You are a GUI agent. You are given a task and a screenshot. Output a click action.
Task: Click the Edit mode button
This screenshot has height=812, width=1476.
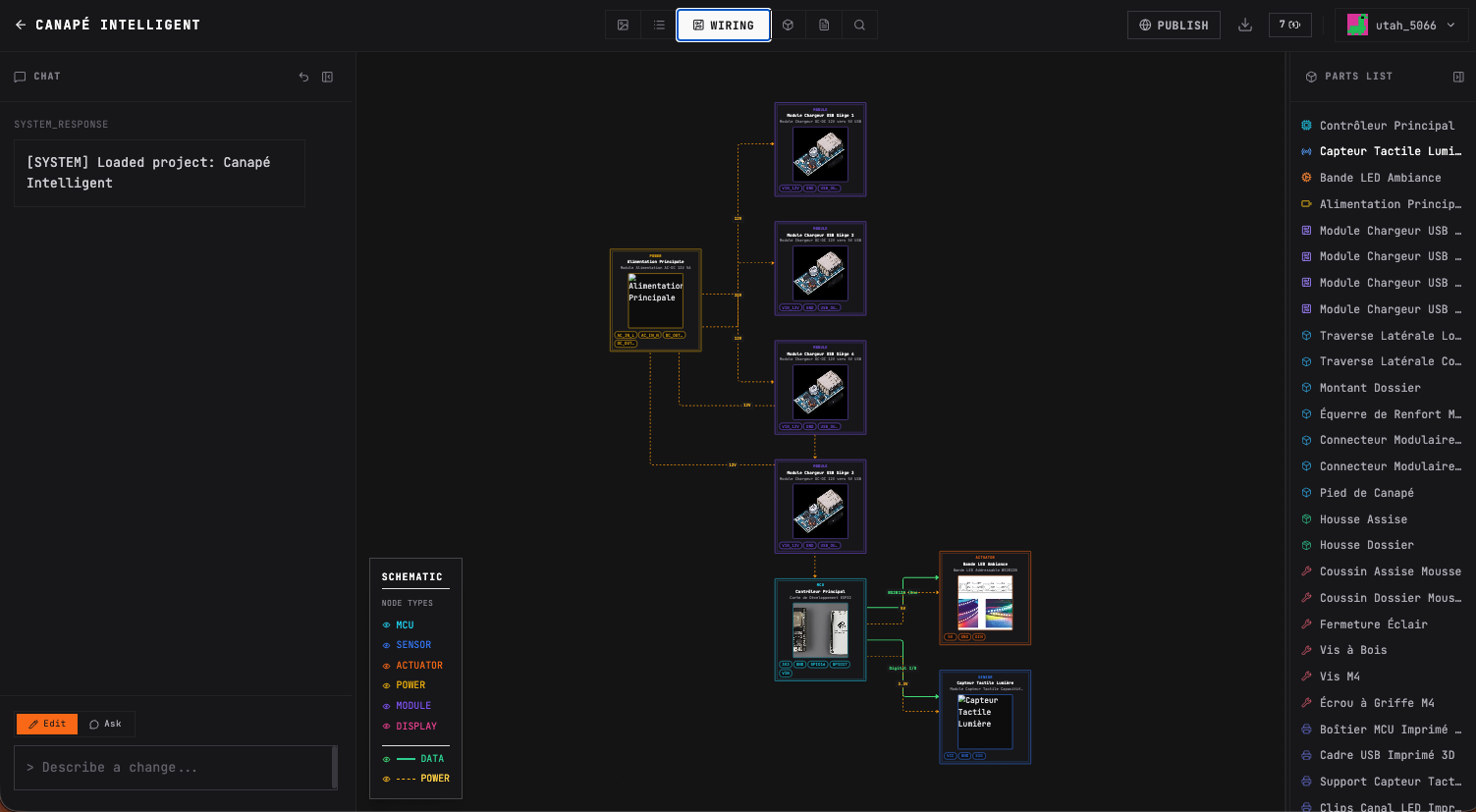pos(47,724)
